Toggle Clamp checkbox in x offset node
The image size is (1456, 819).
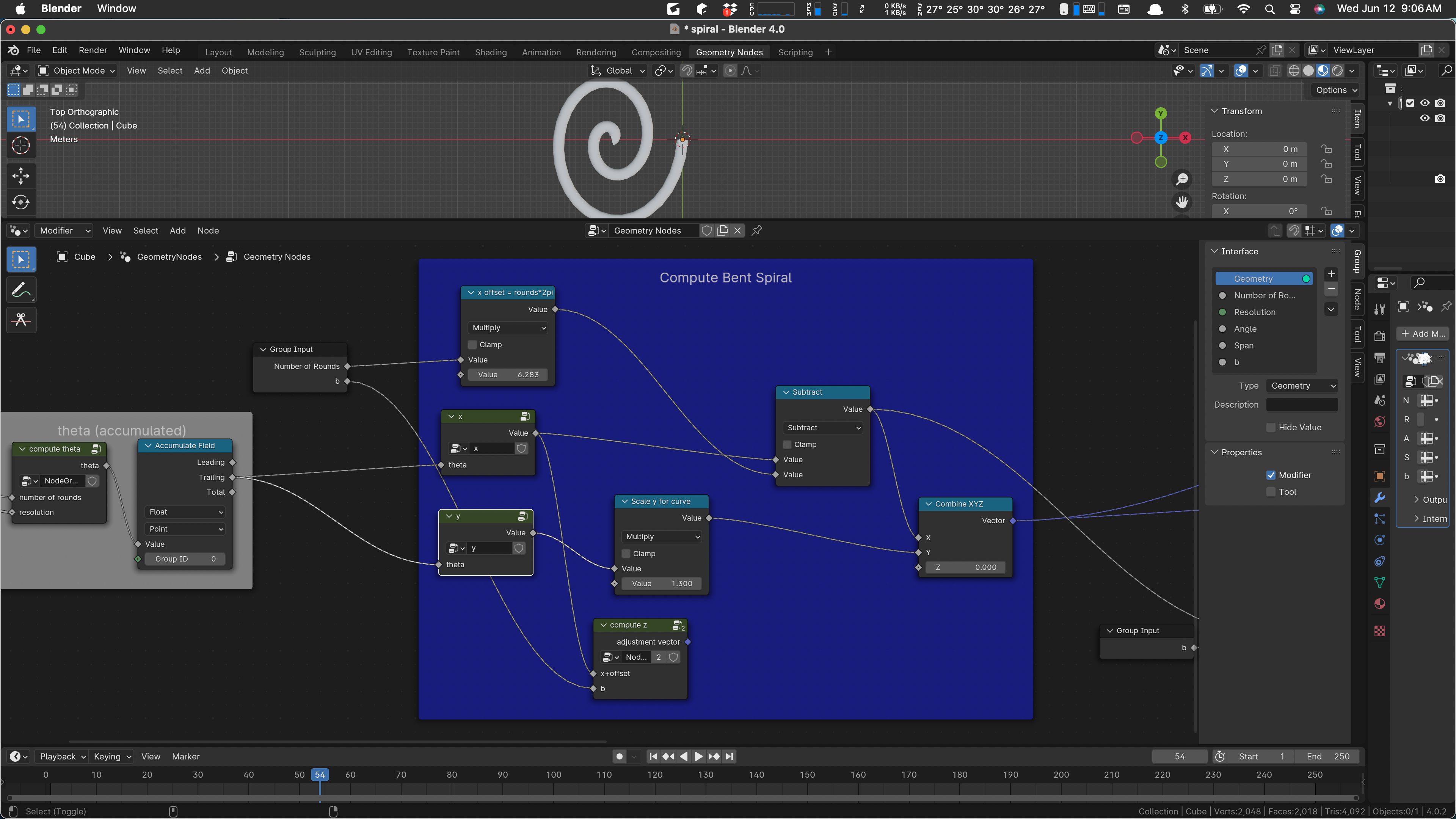(x=472, y=345)
